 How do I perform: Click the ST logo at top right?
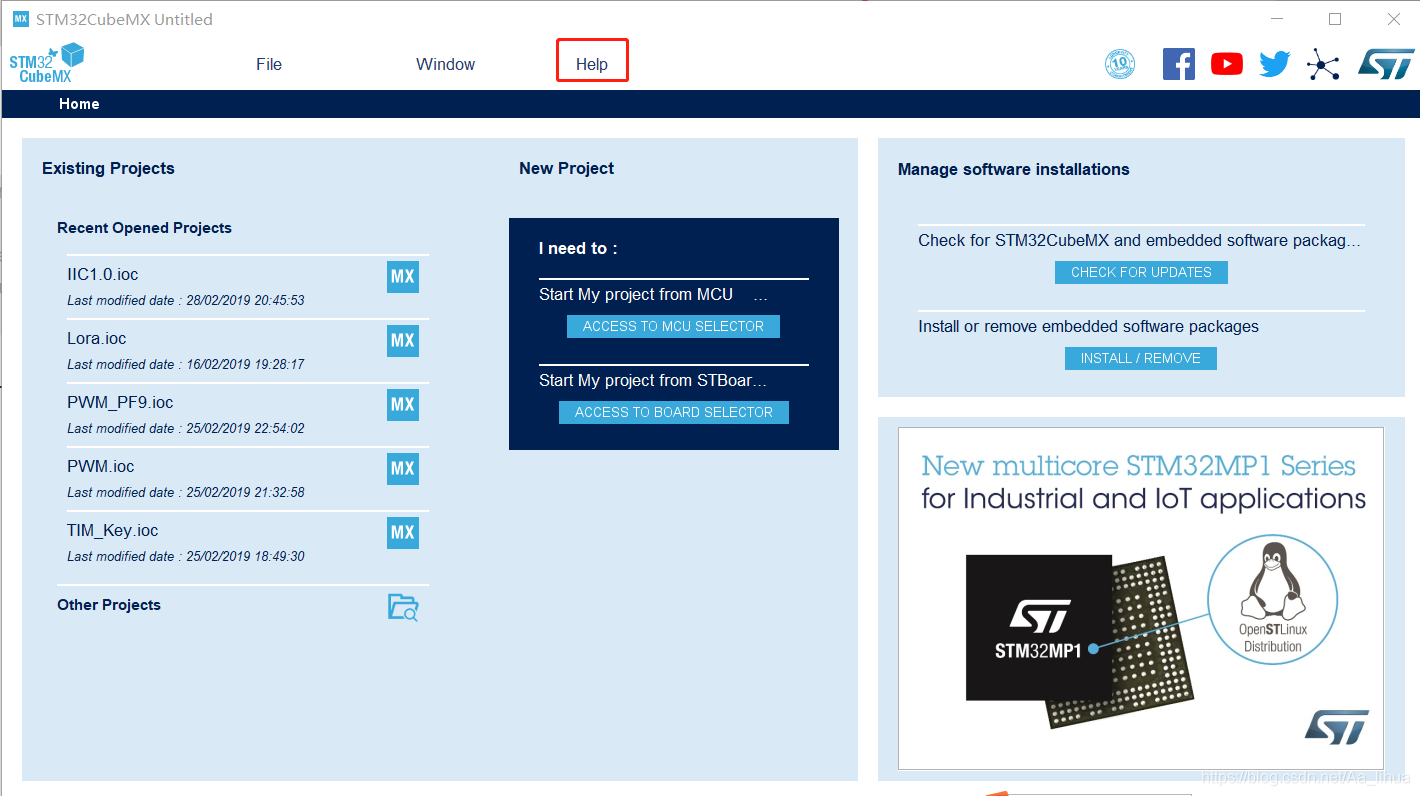[x=1385, y=63]
